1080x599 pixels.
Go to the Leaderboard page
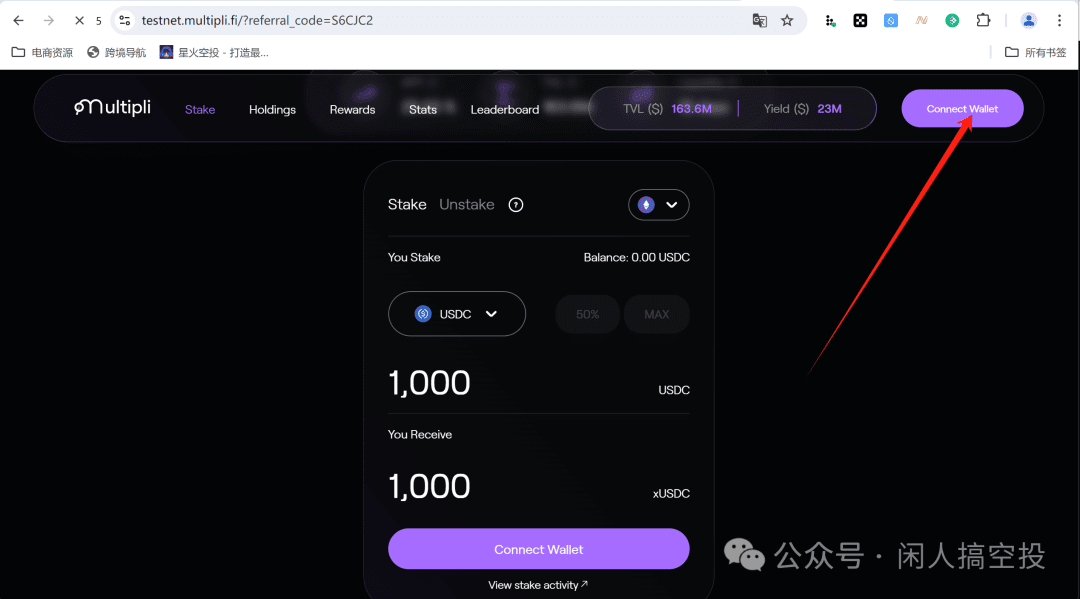click(505, 109)
